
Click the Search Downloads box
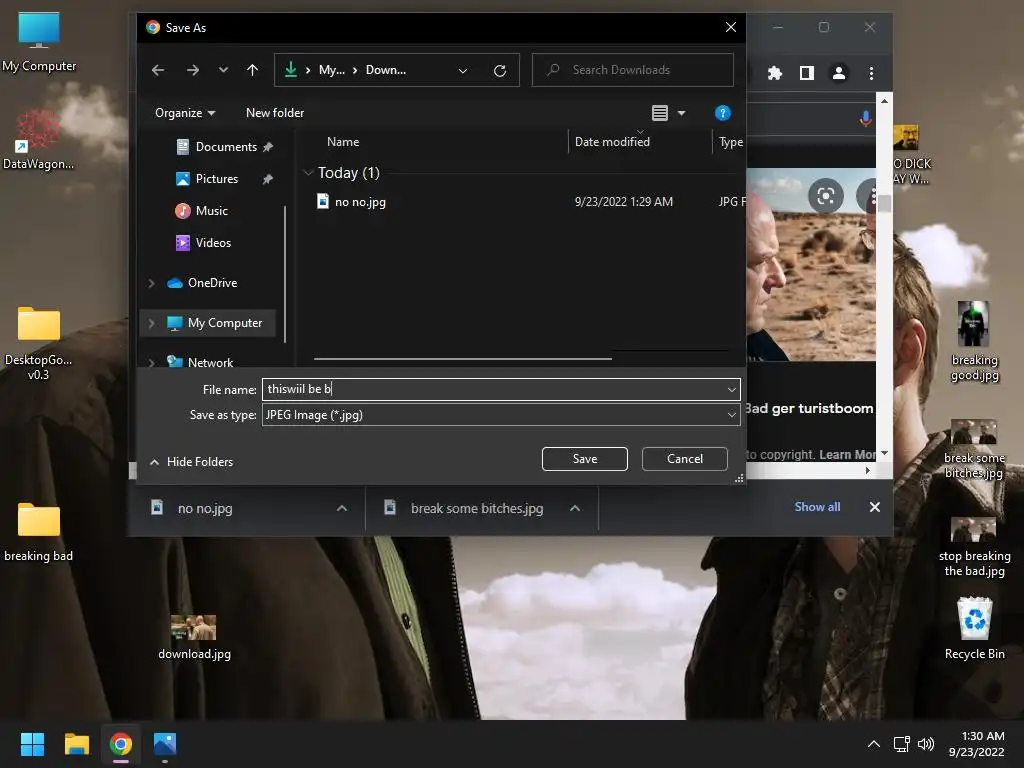[633, 70]
